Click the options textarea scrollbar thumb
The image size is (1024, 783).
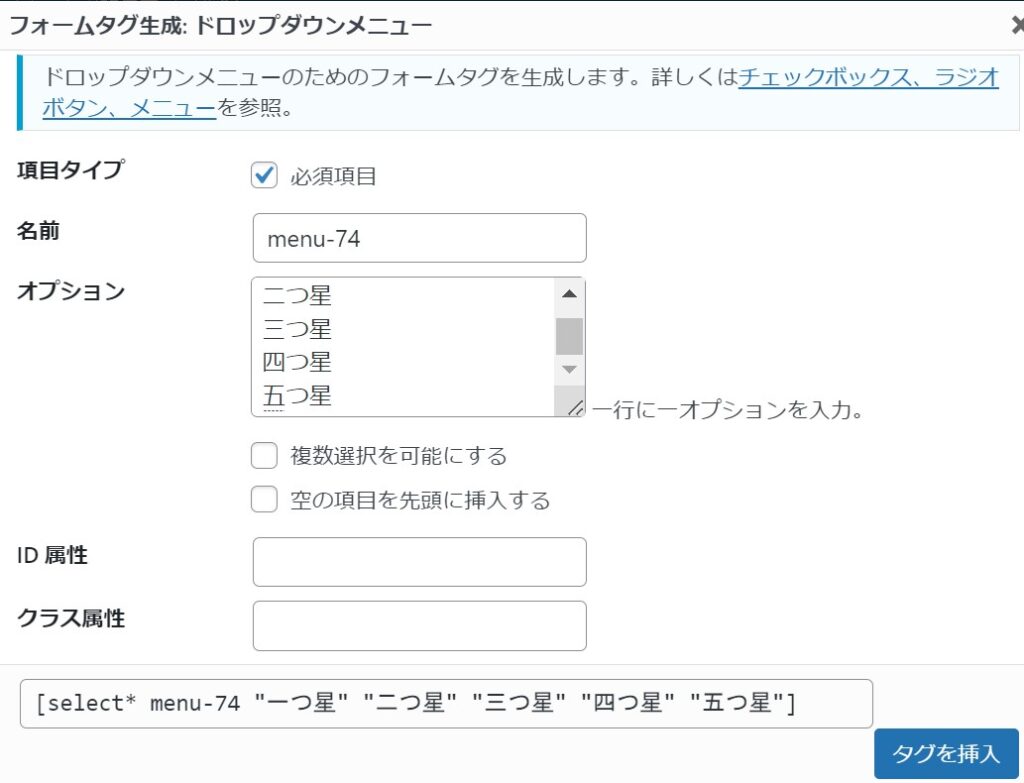click(x=569, y=336)
